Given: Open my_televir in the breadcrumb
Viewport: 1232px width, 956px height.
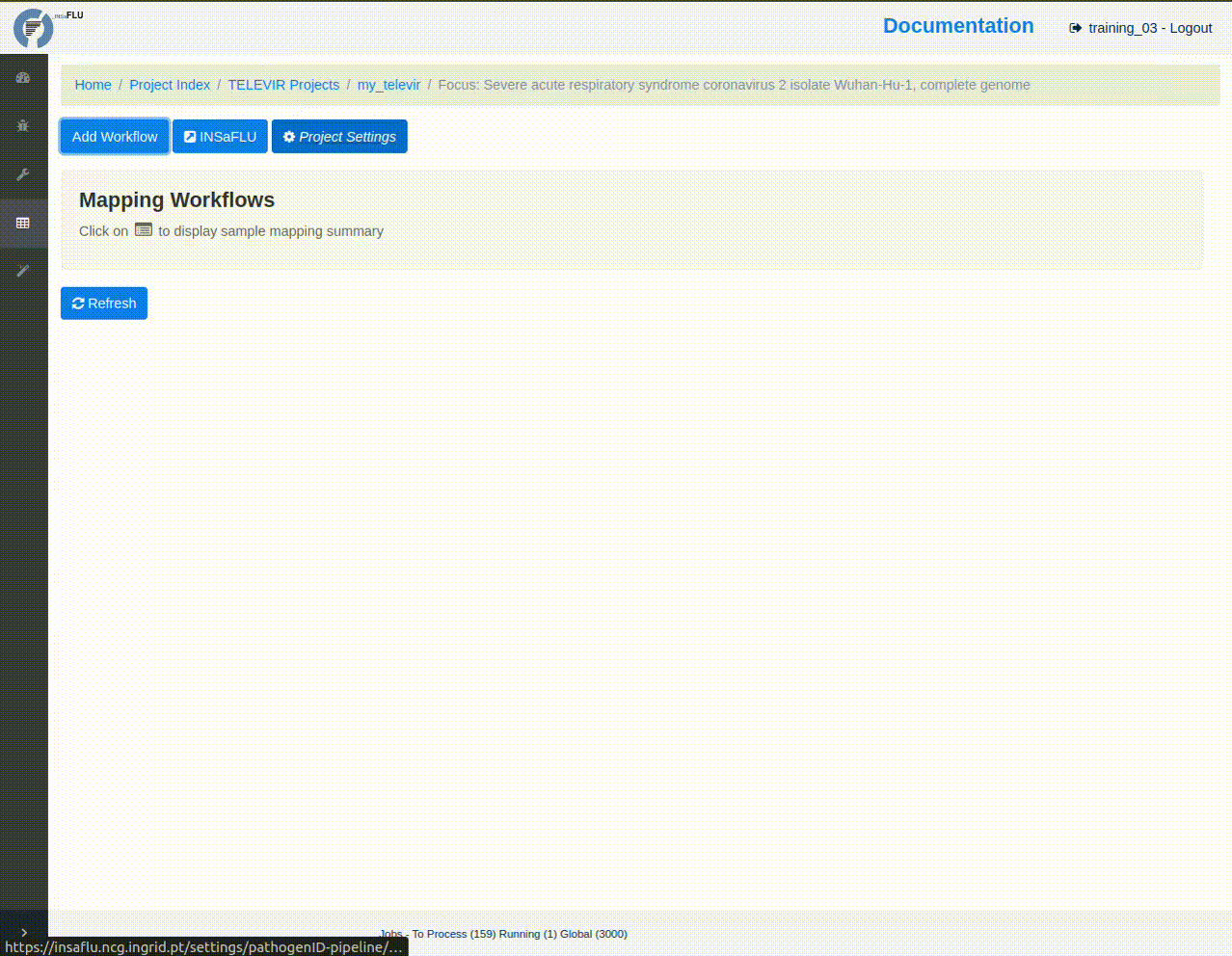Looking at the screenshot, I should coord(388,85).
